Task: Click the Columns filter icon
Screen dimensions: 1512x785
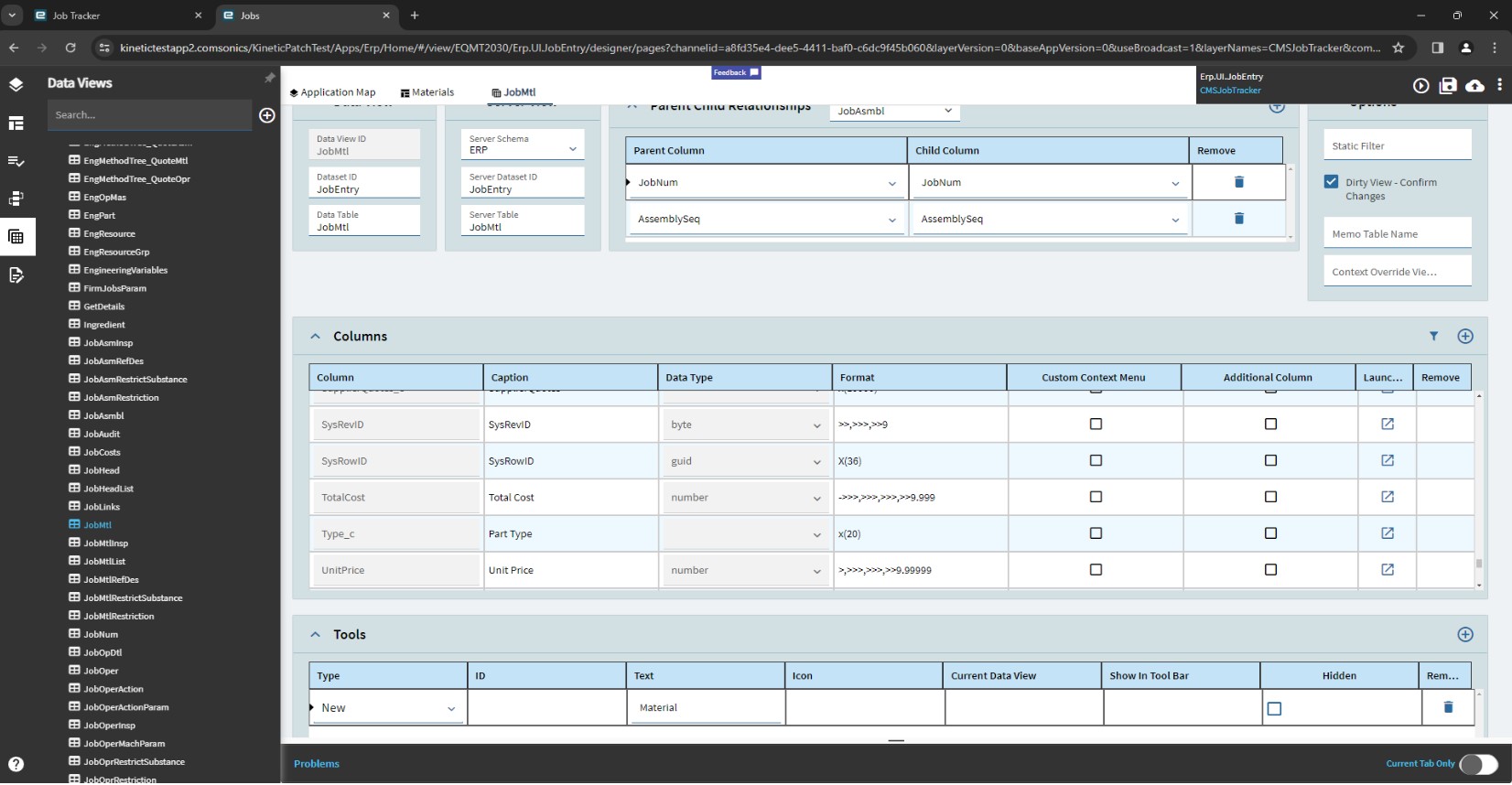Action: coord(1433,337)
